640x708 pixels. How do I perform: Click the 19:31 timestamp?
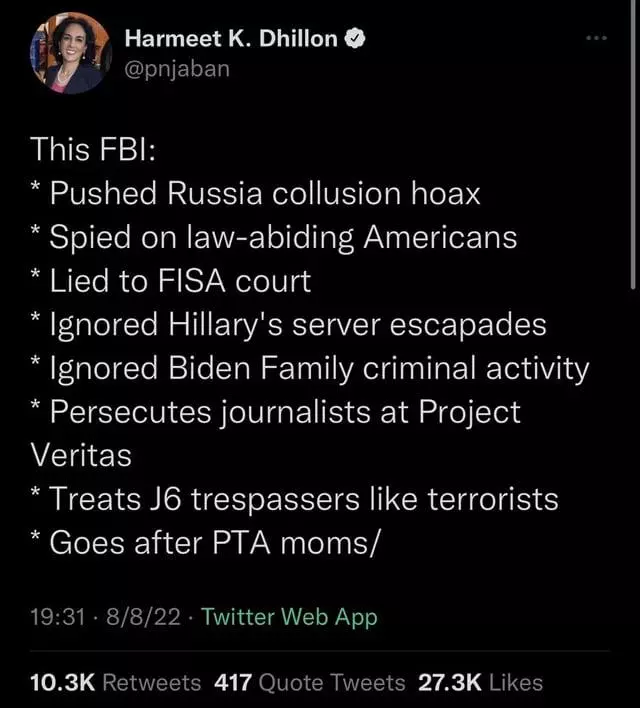click(58, 617)
